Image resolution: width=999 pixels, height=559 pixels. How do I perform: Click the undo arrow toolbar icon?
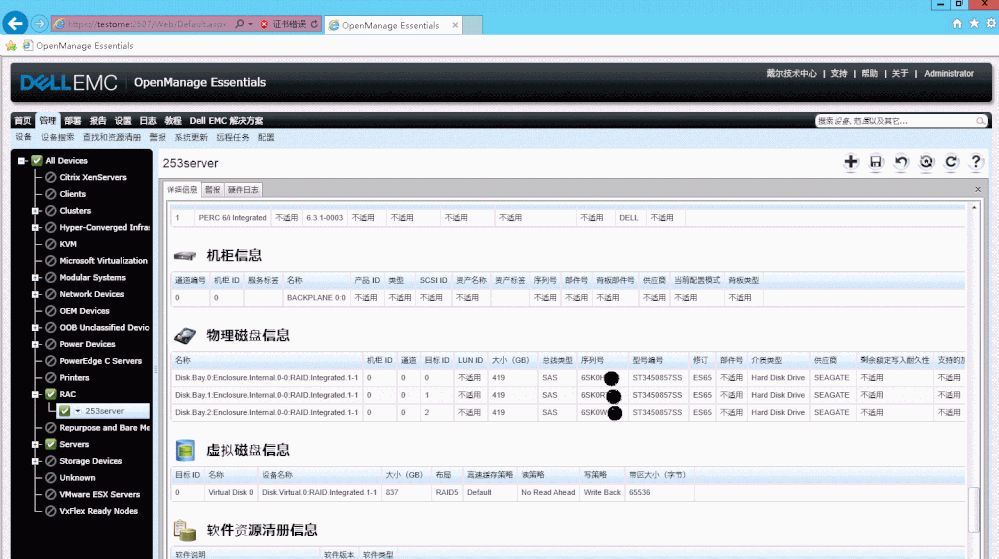pos(901,162)
